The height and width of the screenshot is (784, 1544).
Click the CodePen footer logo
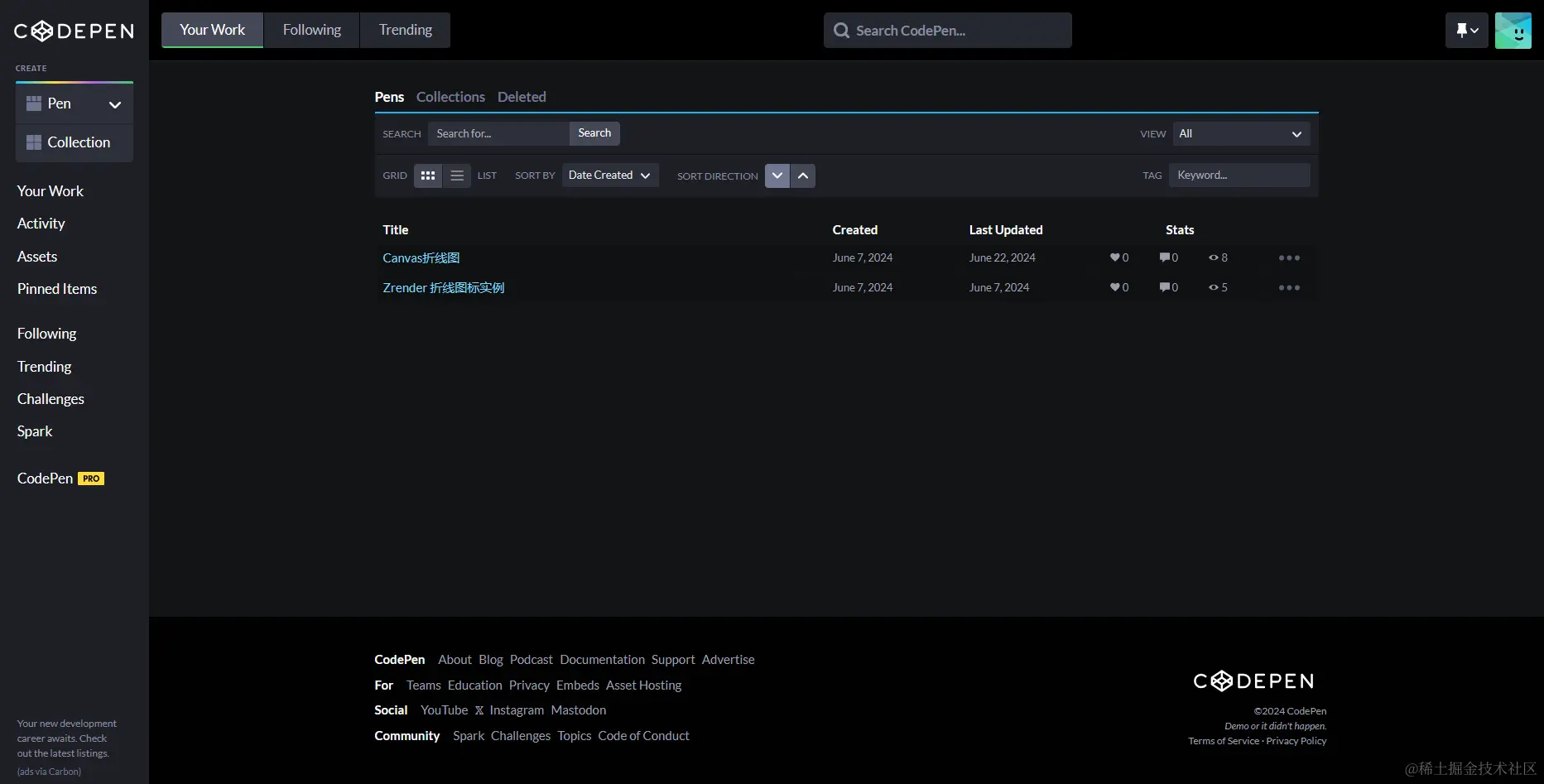1253,681
